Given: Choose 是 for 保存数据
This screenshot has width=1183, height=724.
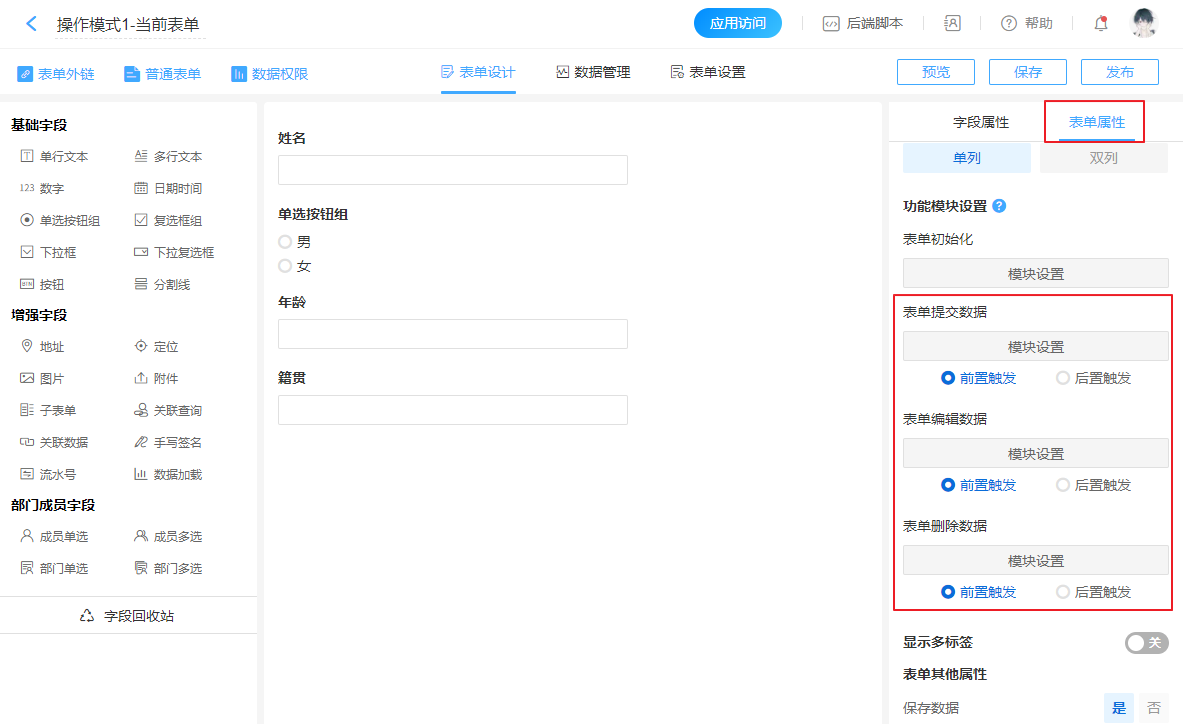Looking at the screenshot, I should point(1119,707).
